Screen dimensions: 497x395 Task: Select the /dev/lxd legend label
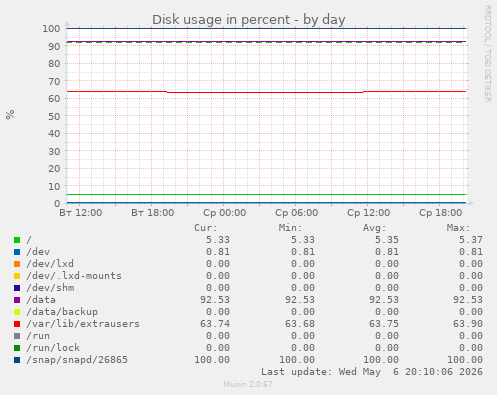[50, 264]
